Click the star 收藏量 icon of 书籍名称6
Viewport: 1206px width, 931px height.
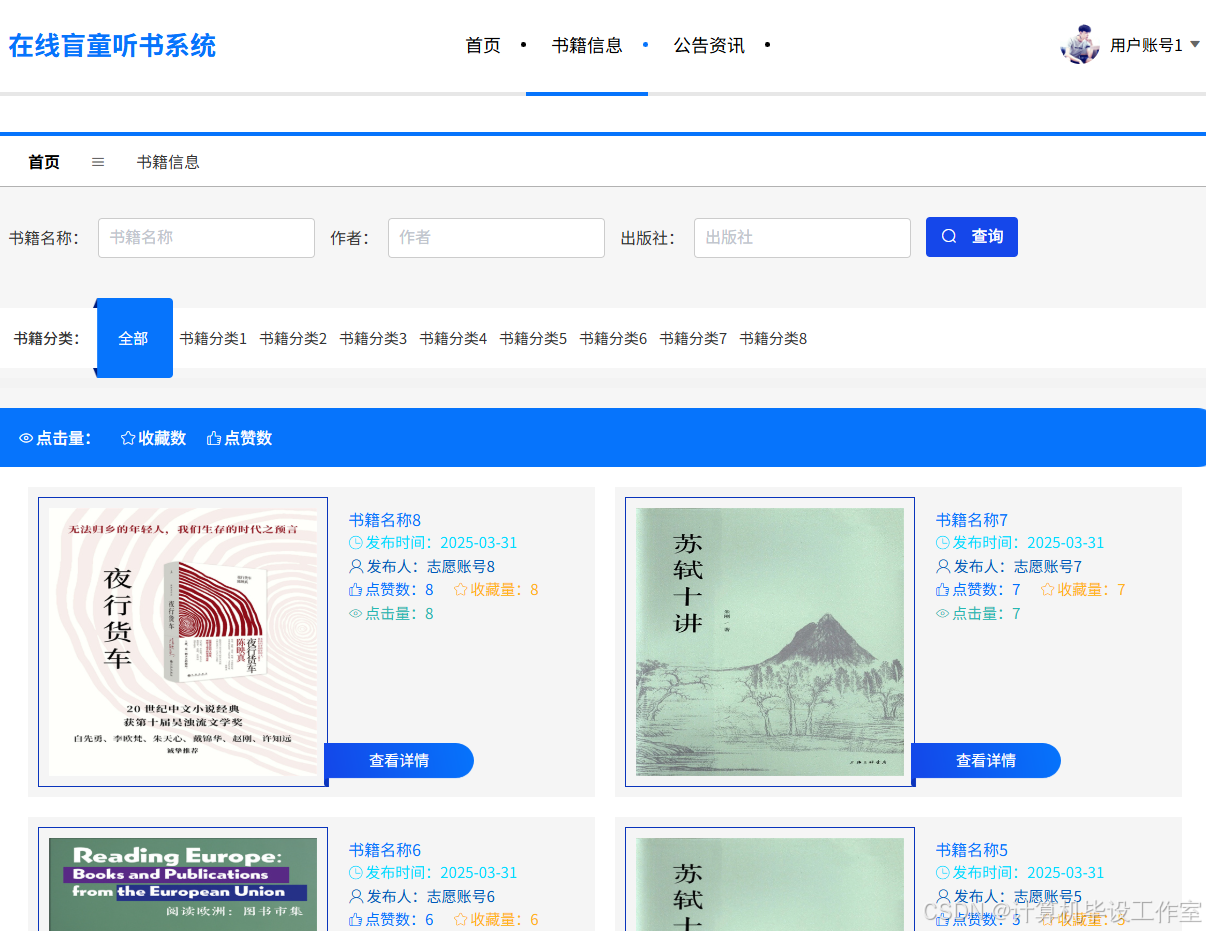click(461, 920)
